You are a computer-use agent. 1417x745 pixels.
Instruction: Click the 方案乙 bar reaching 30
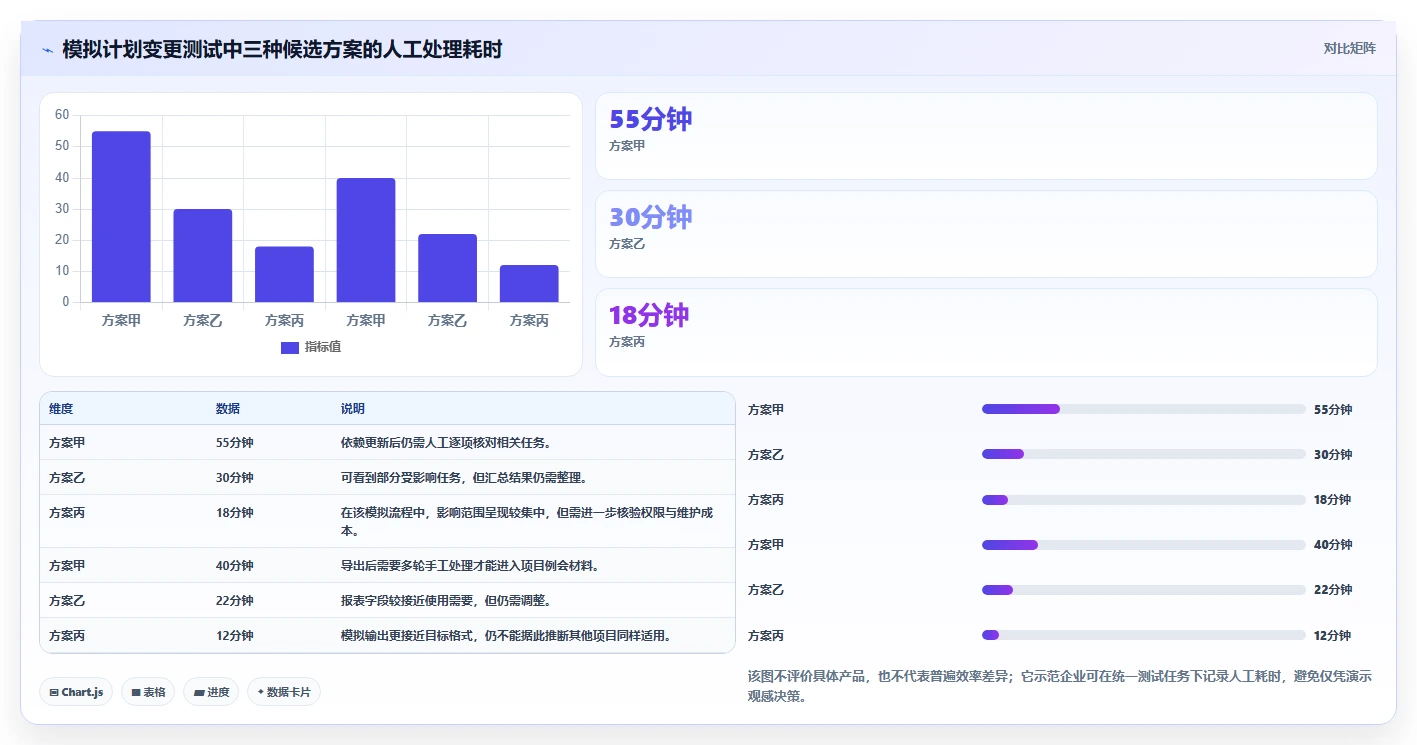pyautogui.click(x=203, y=255)
